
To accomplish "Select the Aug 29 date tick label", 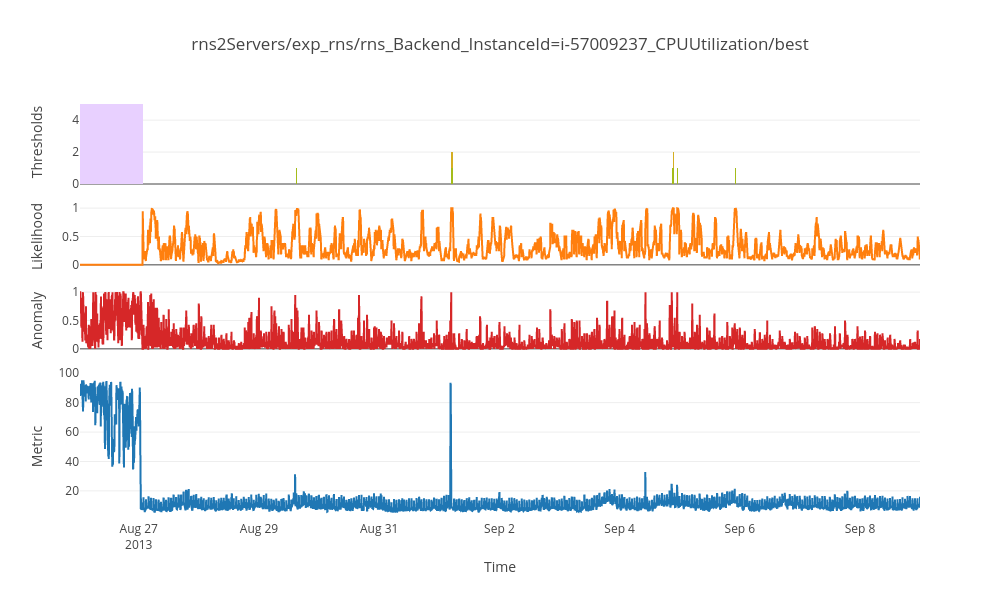I will click(x=259, y=529).
